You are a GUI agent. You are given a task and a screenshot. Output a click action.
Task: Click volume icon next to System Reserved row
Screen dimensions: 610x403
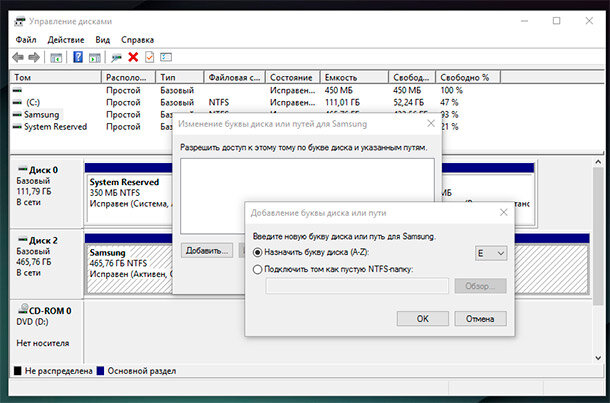coord(17,126)
